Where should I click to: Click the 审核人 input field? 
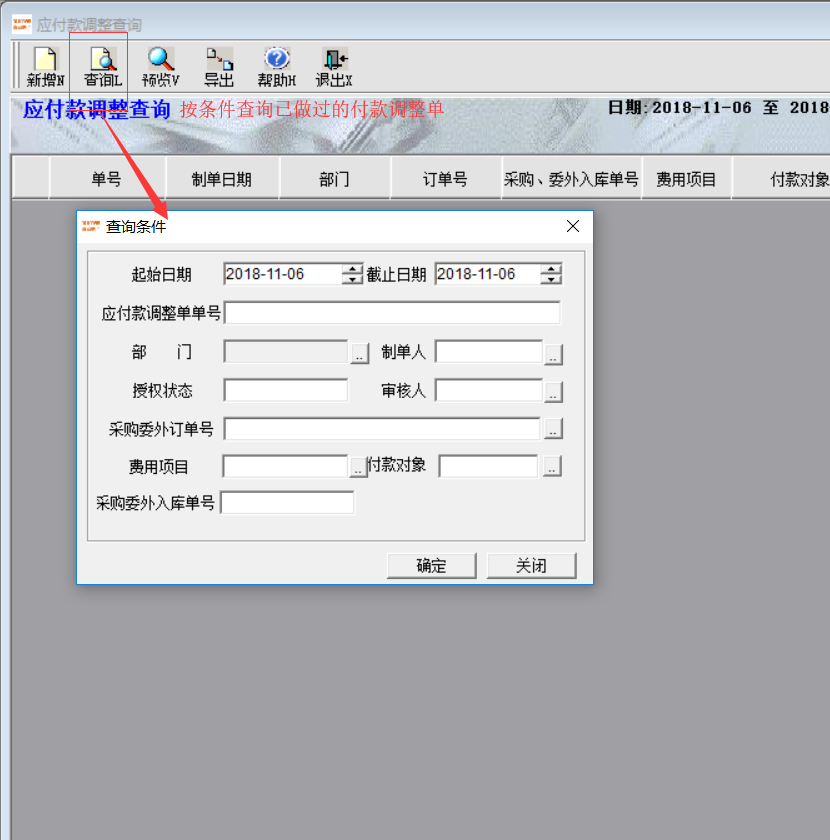click(x=489, y=391)
